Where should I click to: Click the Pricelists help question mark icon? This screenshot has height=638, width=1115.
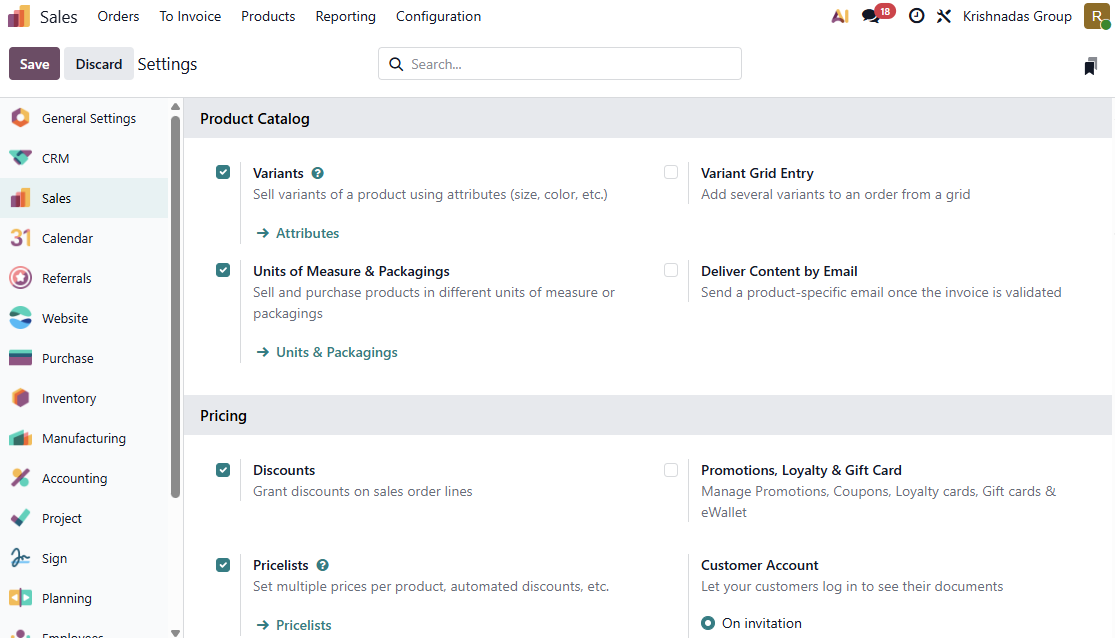pyautogui.click(x=323, y=565)
